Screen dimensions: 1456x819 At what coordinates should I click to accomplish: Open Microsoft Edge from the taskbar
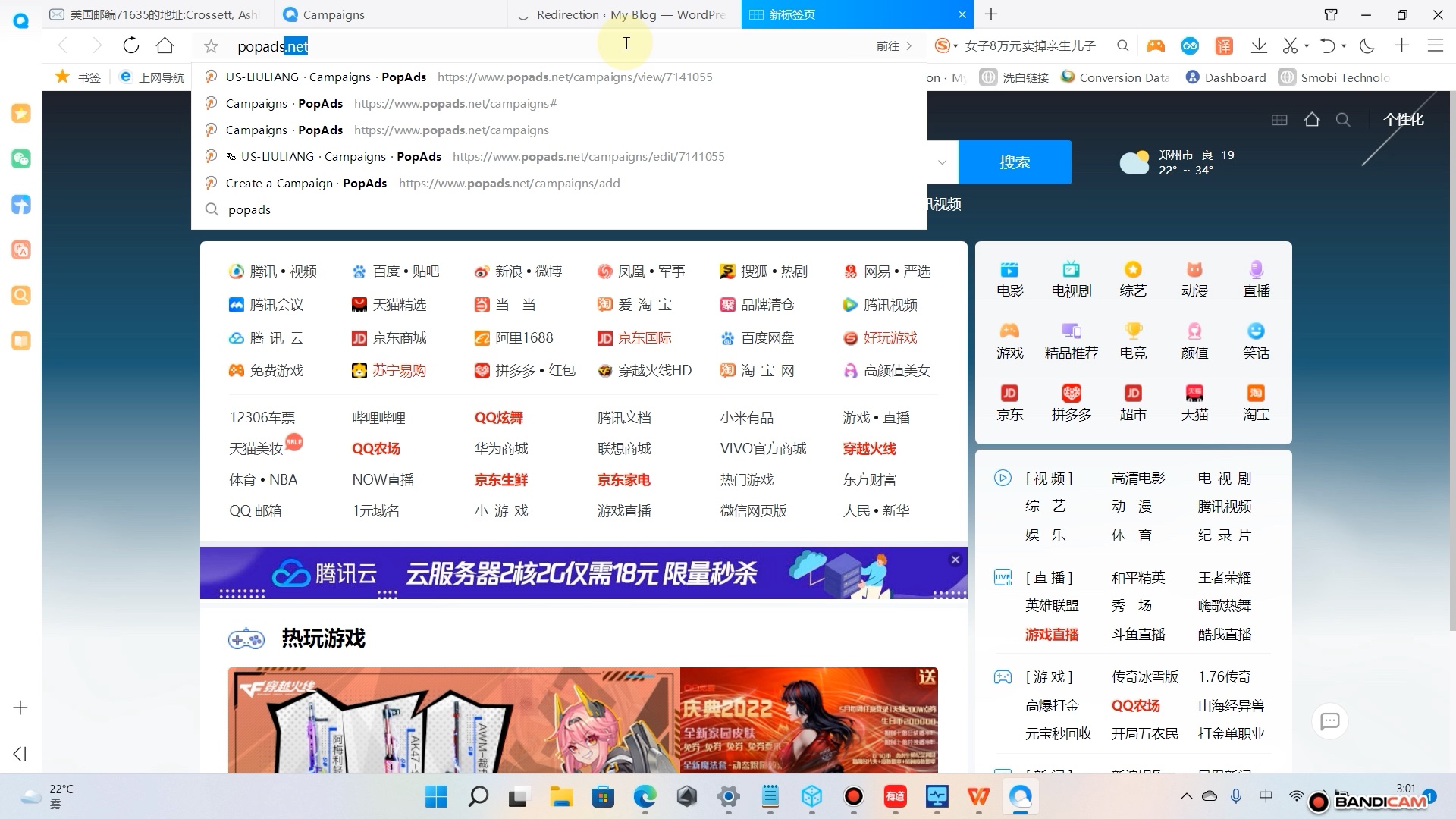645,796
